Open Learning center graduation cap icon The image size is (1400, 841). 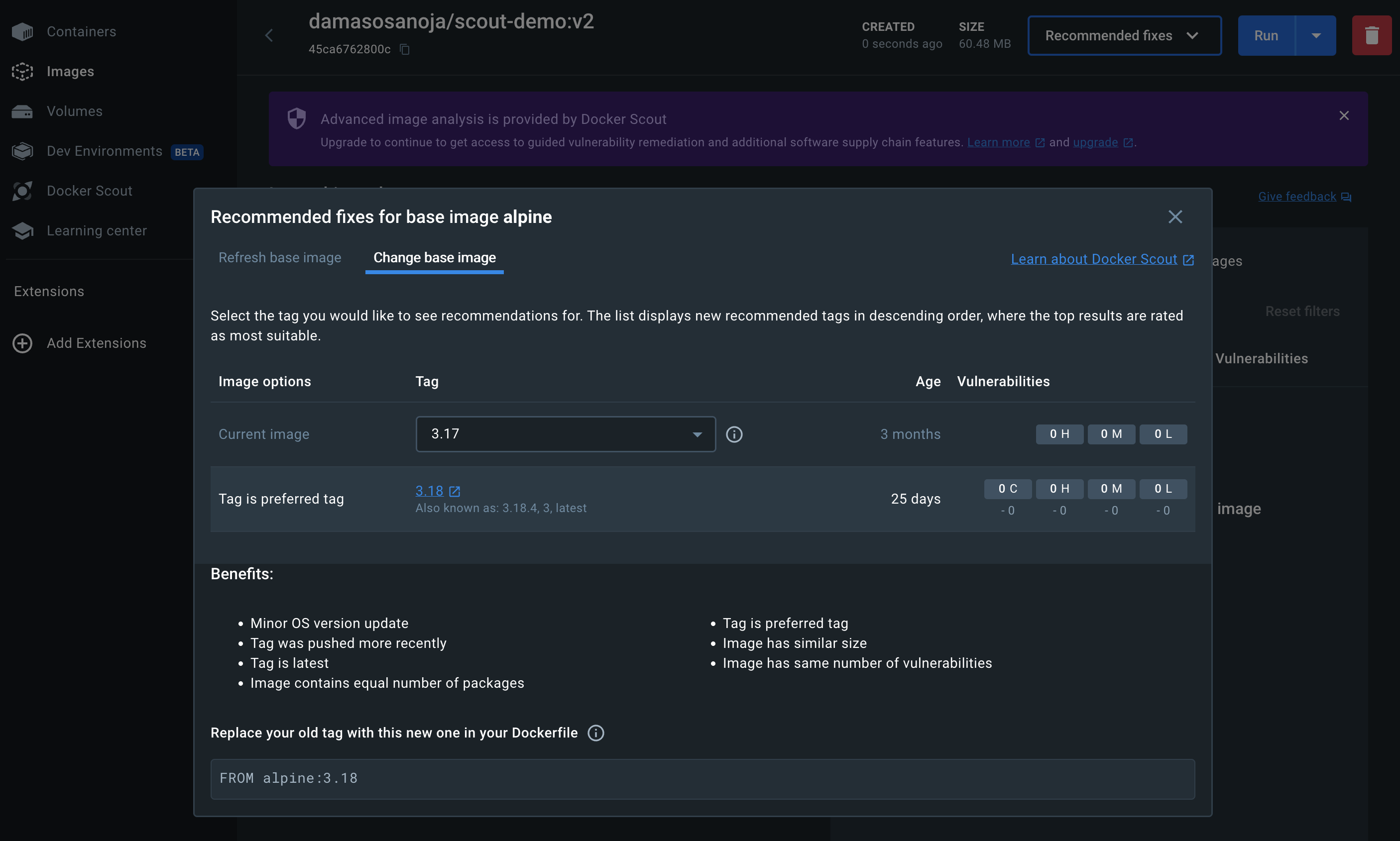(x=22, y=230)
